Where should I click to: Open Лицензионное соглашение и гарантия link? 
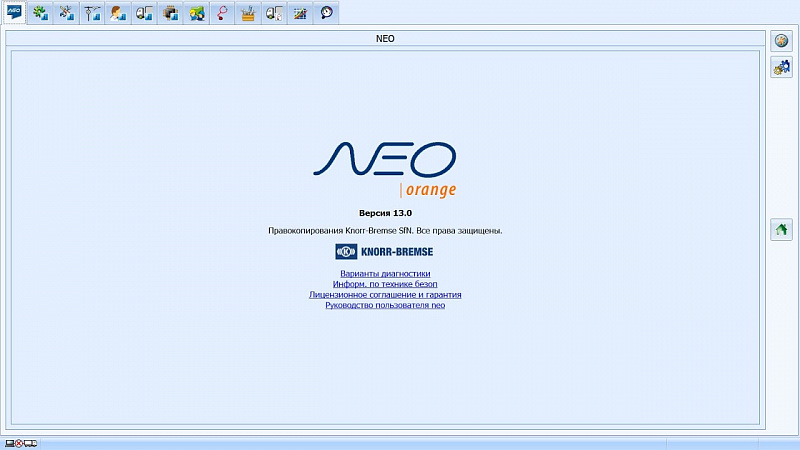pyautogui.click(x=385, y=294)
